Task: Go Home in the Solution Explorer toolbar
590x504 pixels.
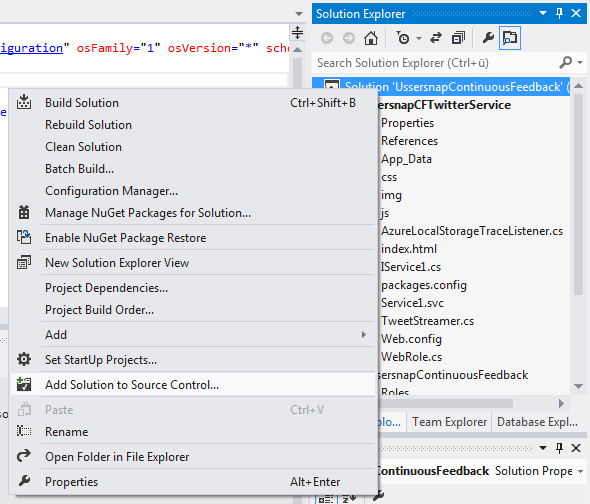Action: [x=371, y=38]
